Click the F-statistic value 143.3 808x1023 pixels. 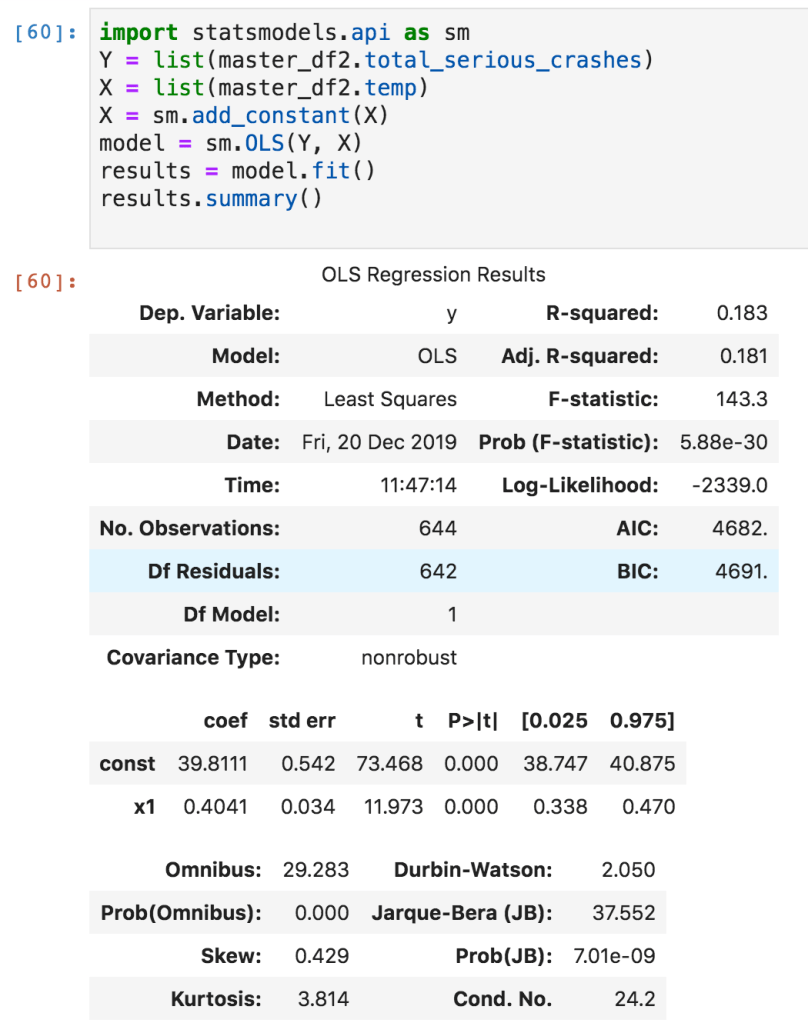[741, 399]
